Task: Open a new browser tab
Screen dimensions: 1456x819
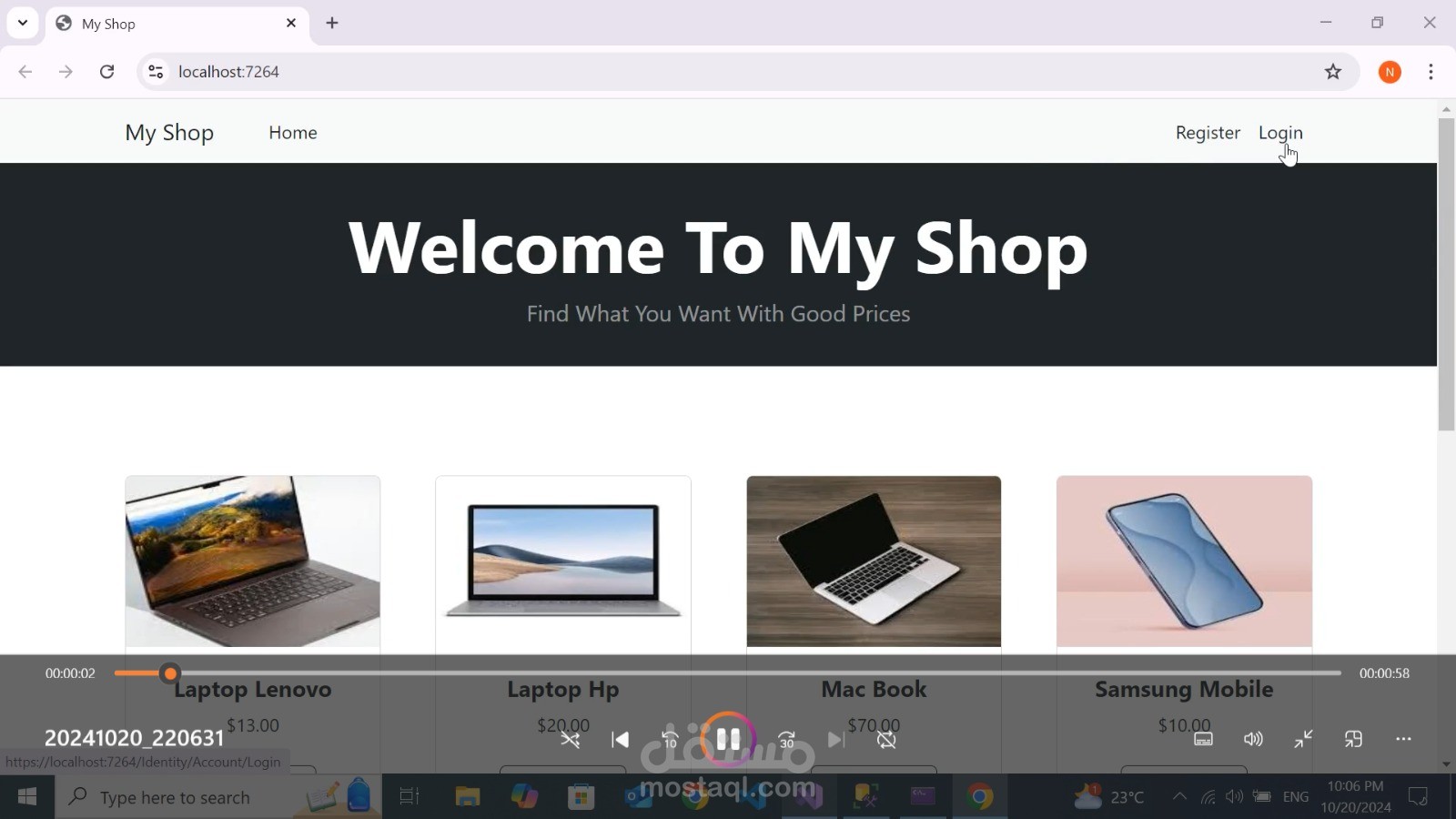Action: (x=332, y=23)
